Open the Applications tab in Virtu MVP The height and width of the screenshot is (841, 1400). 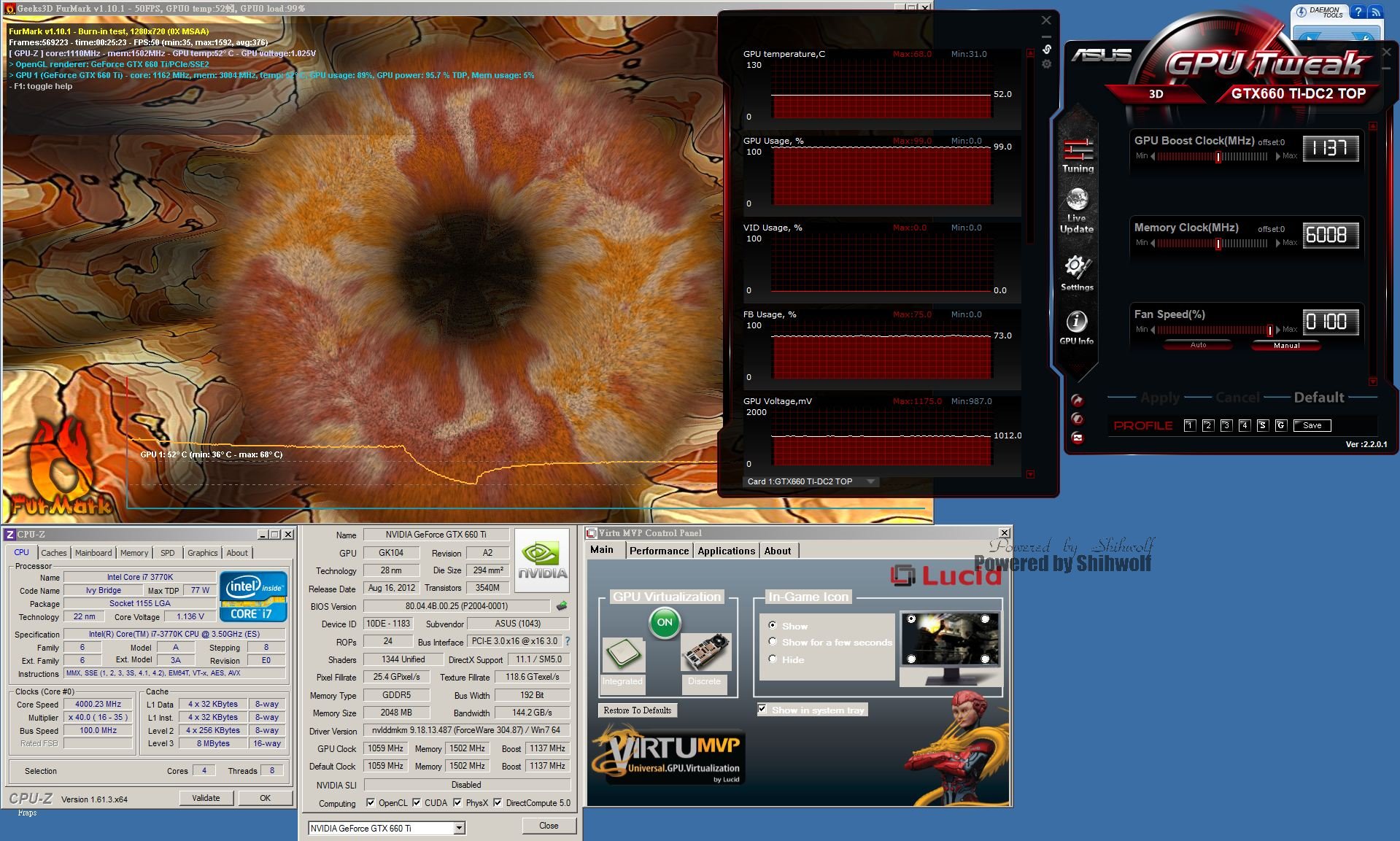(x=726, y=551)
